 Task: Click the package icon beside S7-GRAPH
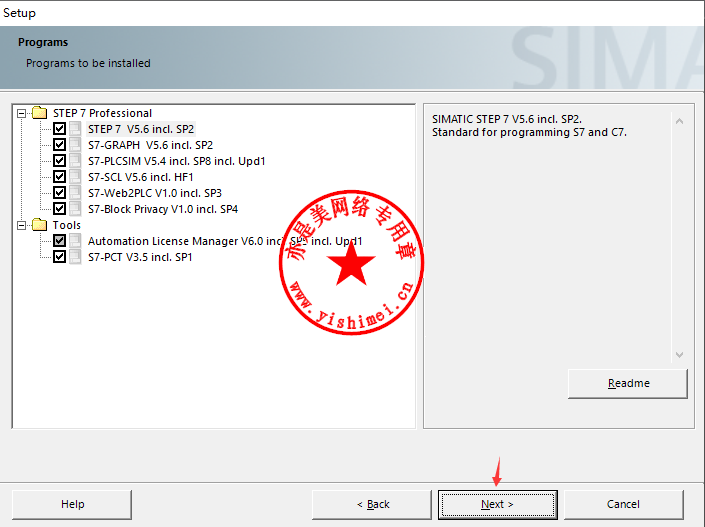pos(76,145)
